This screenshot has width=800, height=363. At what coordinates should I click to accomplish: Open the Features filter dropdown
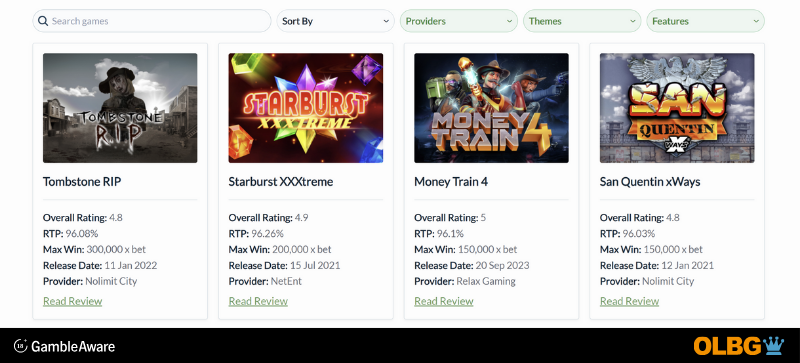coord(705,21)
